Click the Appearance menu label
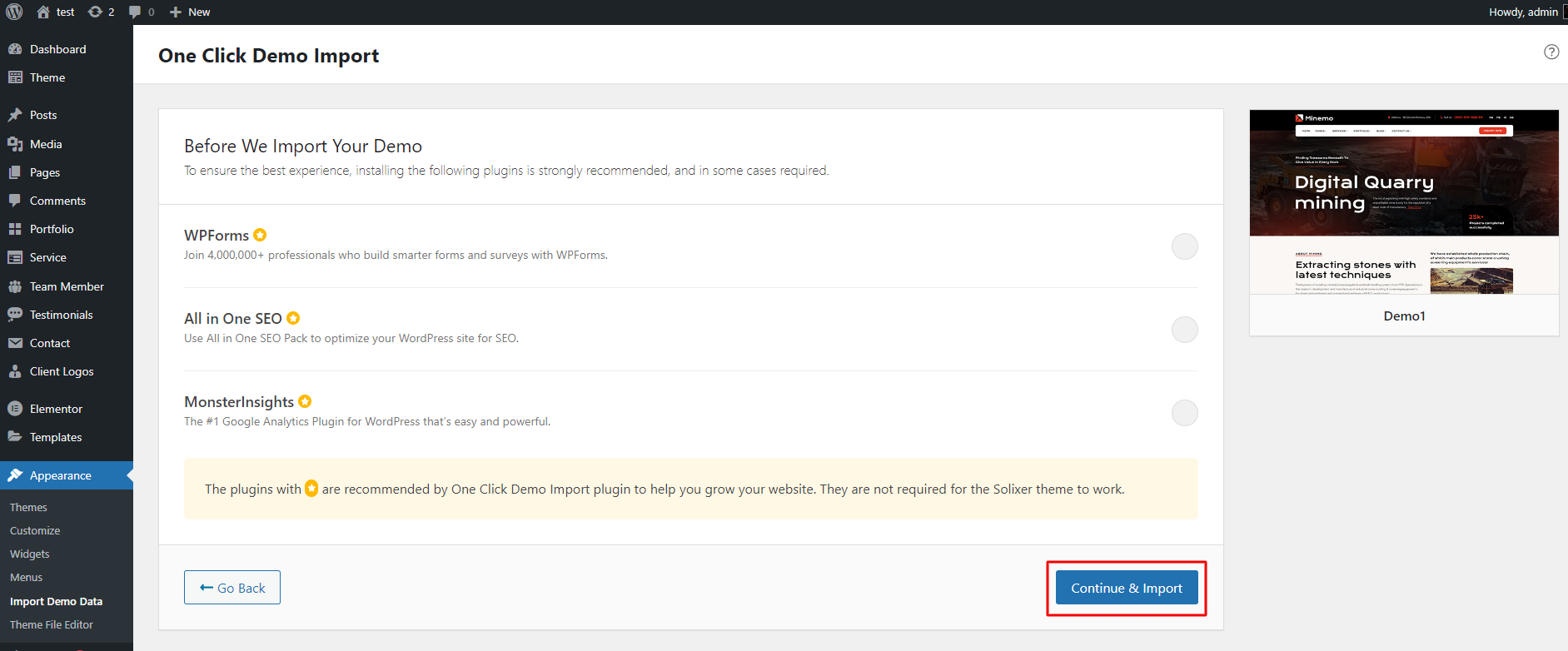This screenshot has height=651, width=1568. (x=61, y=475)
